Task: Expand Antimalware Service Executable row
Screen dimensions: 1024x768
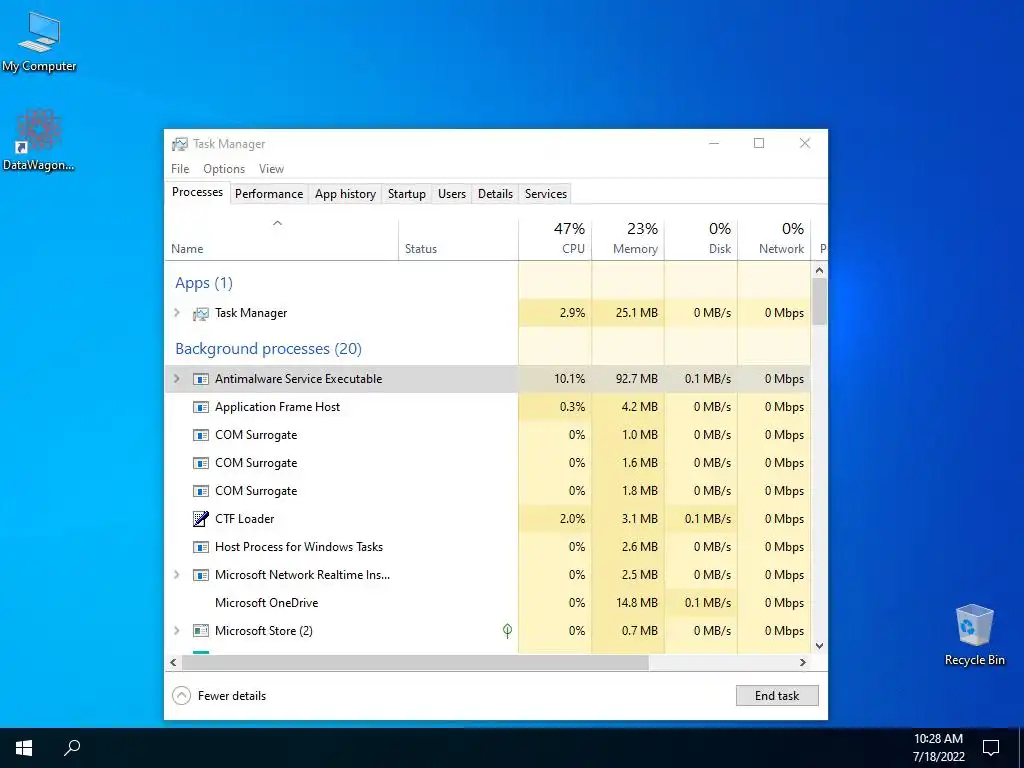Action: coord(176,379)
